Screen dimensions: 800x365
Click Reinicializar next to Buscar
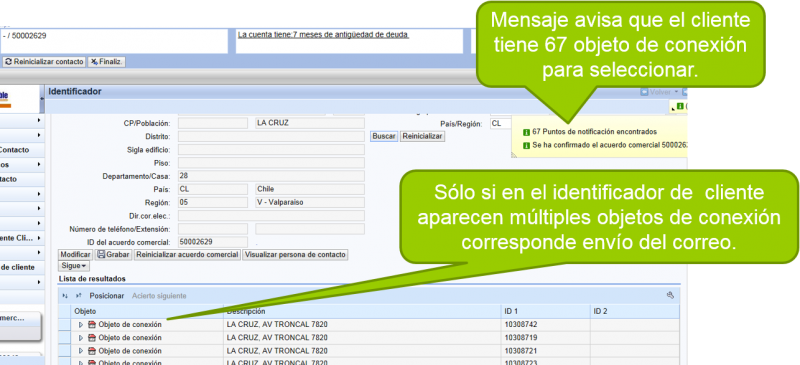point(422,137)
